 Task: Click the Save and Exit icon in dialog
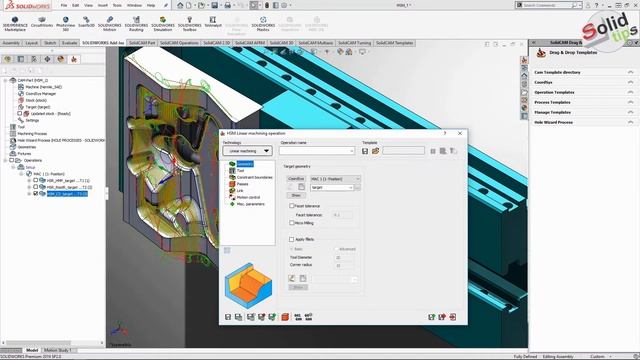pyautogui.click(x=432, y=317)
